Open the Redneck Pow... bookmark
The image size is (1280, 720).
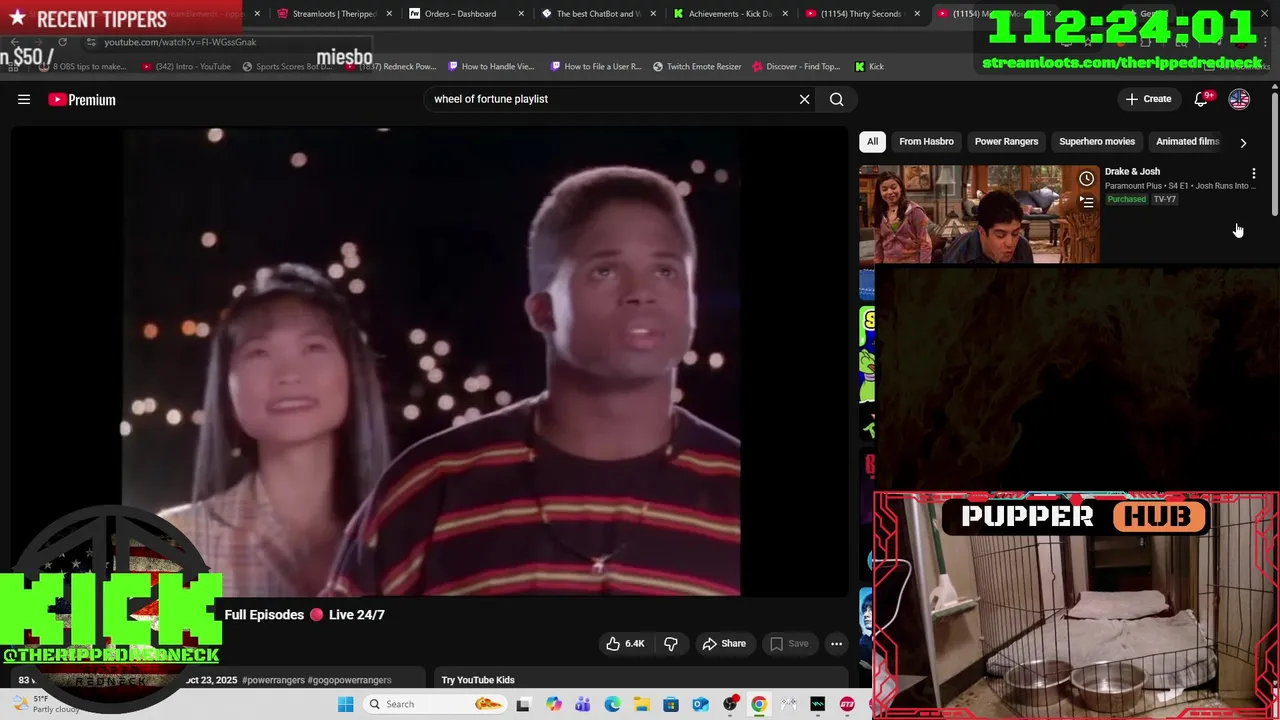pos(390,66)
